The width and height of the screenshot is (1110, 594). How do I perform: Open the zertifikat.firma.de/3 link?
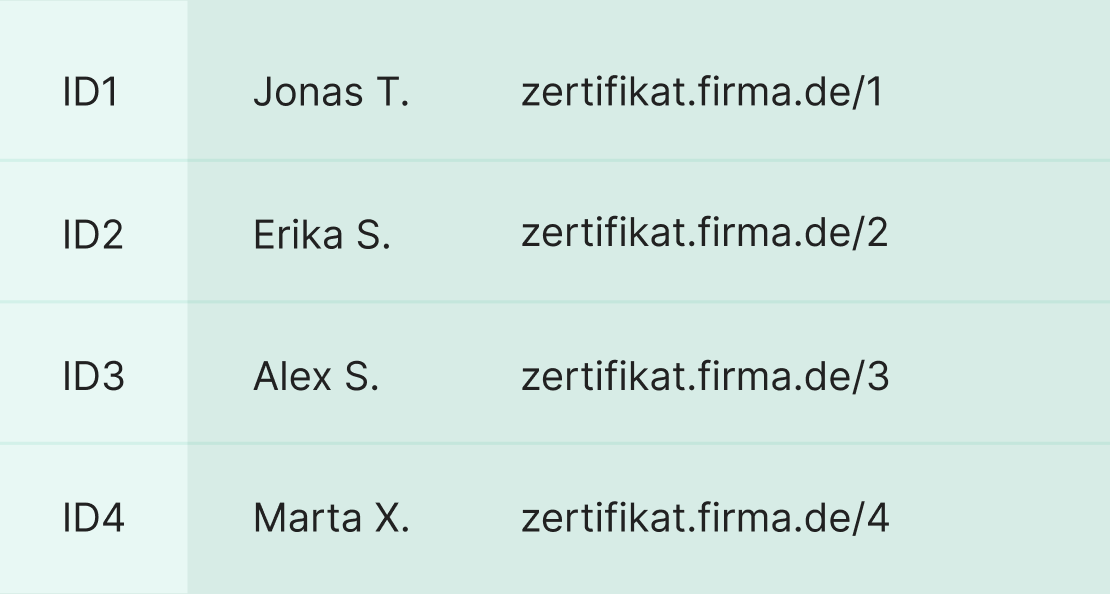point(704,378)
